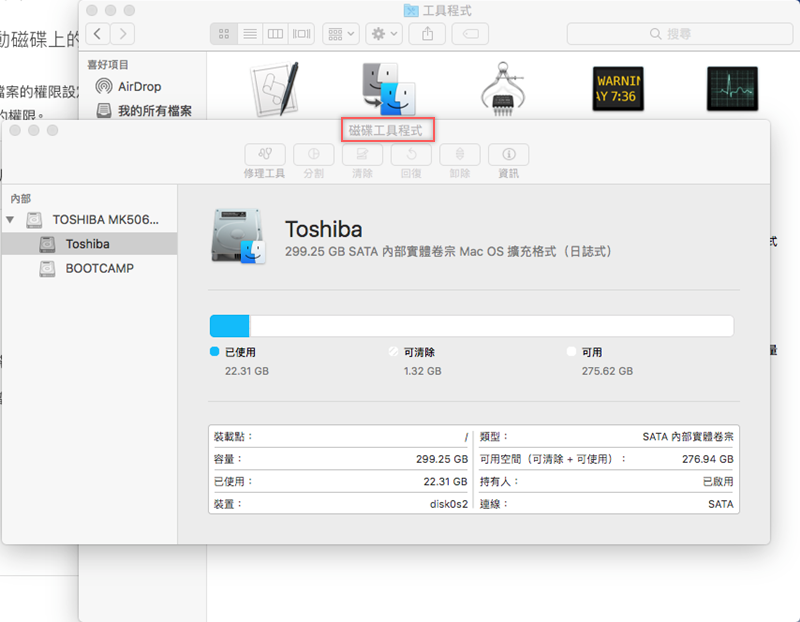This screenshot has width=800, height=622.
Task: Click the Toshiba volume title heading
Action: tap(323, 229)
